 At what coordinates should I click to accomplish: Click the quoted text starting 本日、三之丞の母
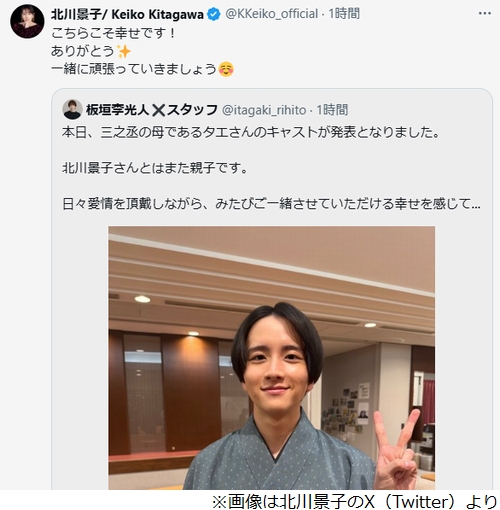(x=251, y=133)
